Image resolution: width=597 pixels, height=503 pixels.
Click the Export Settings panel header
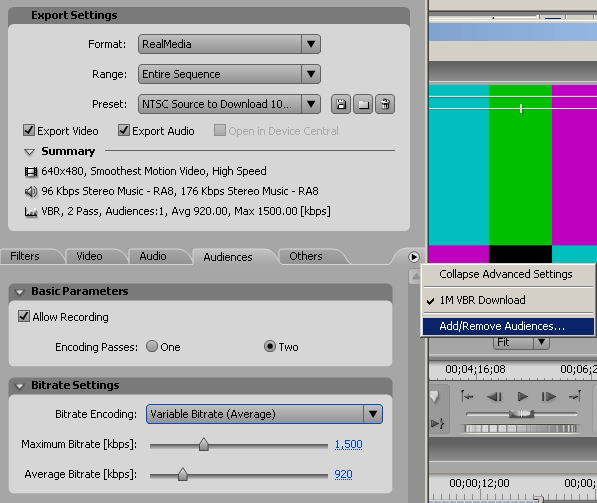point(209,16)
